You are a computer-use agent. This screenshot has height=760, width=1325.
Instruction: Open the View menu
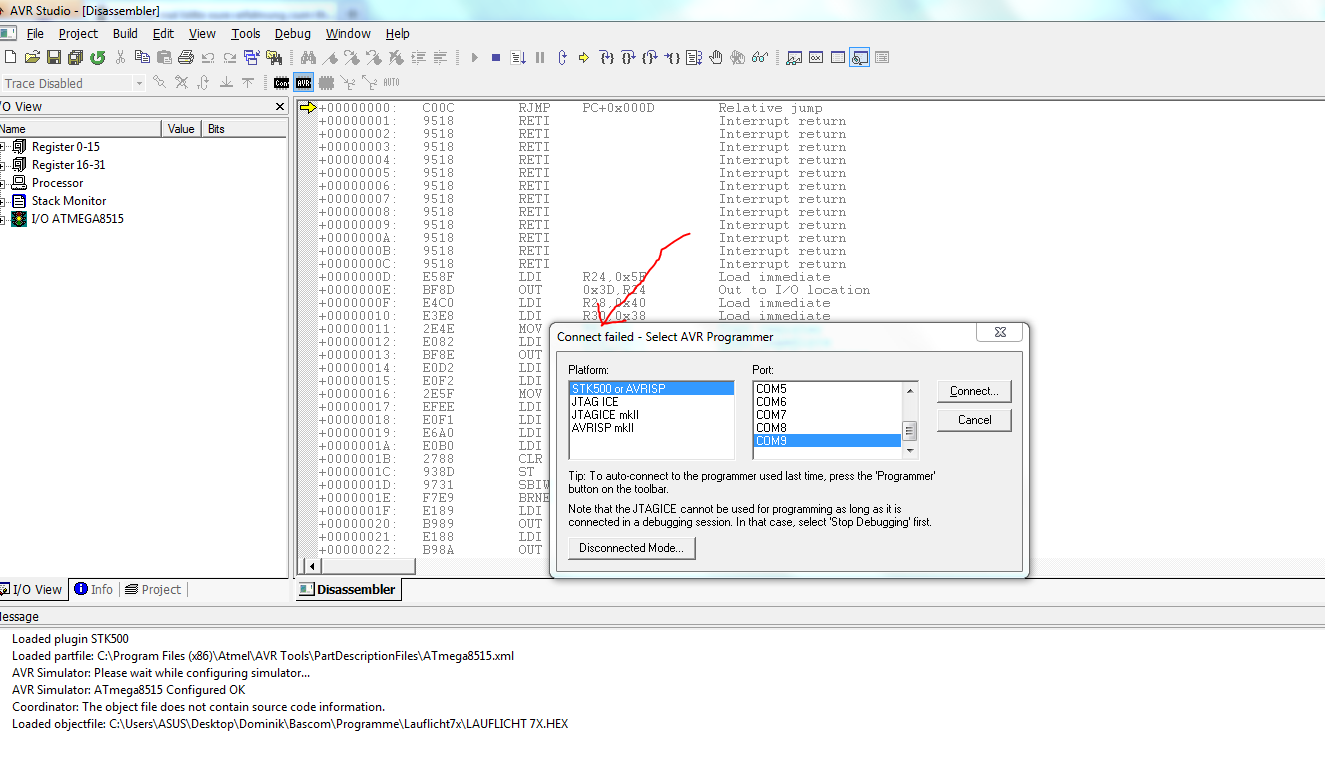(x=202, y=33)
